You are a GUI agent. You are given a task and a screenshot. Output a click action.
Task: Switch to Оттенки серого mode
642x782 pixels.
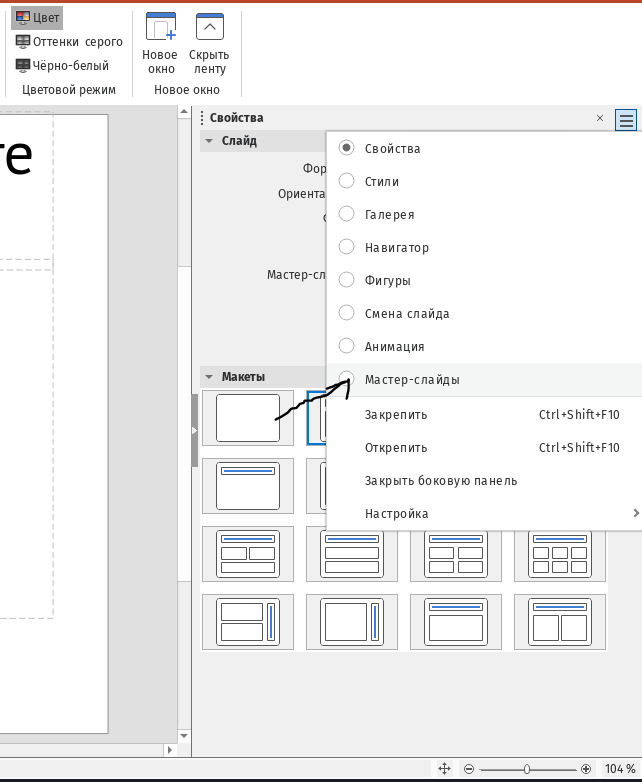pos(69,42)
